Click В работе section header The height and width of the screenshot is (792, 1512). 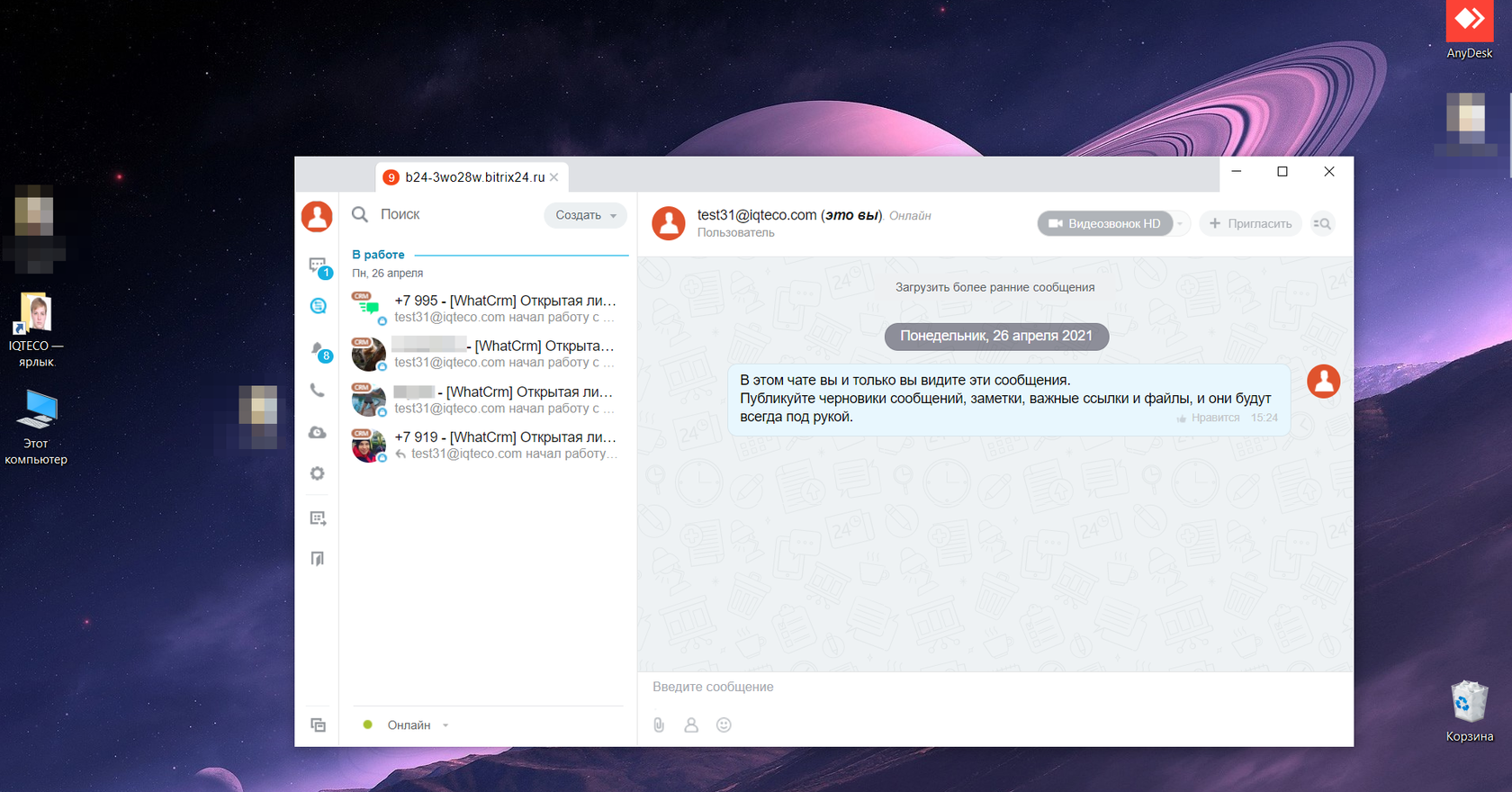(x=378, y=255)
